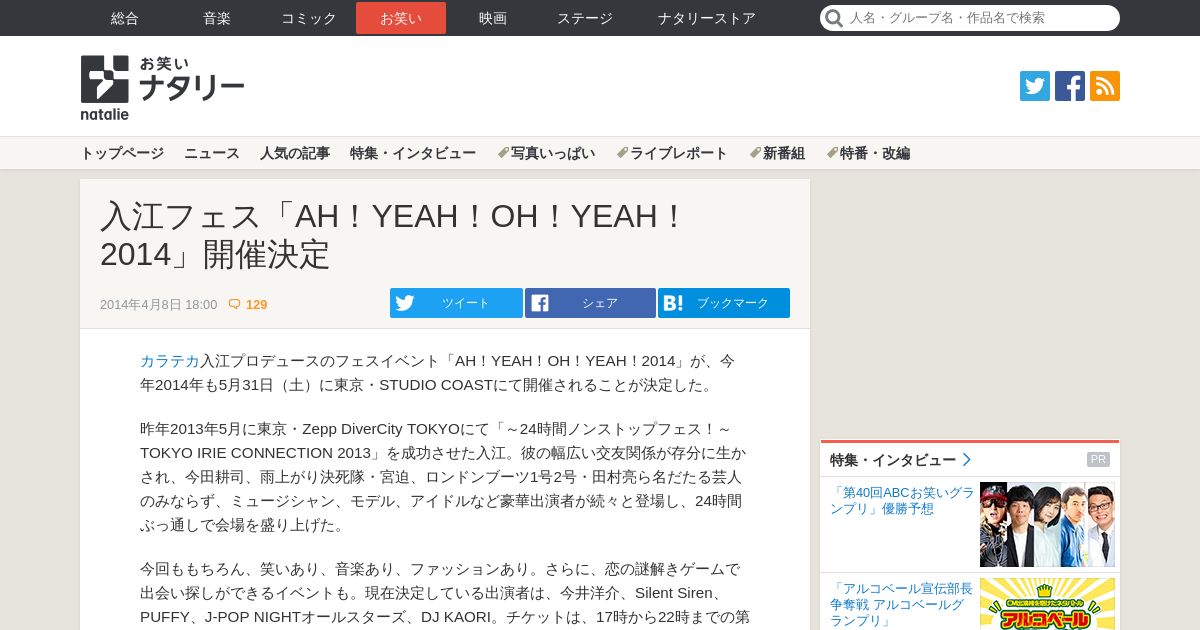Select the 映画 tab
Screen dimensions: 1200x630
(493, 18)
